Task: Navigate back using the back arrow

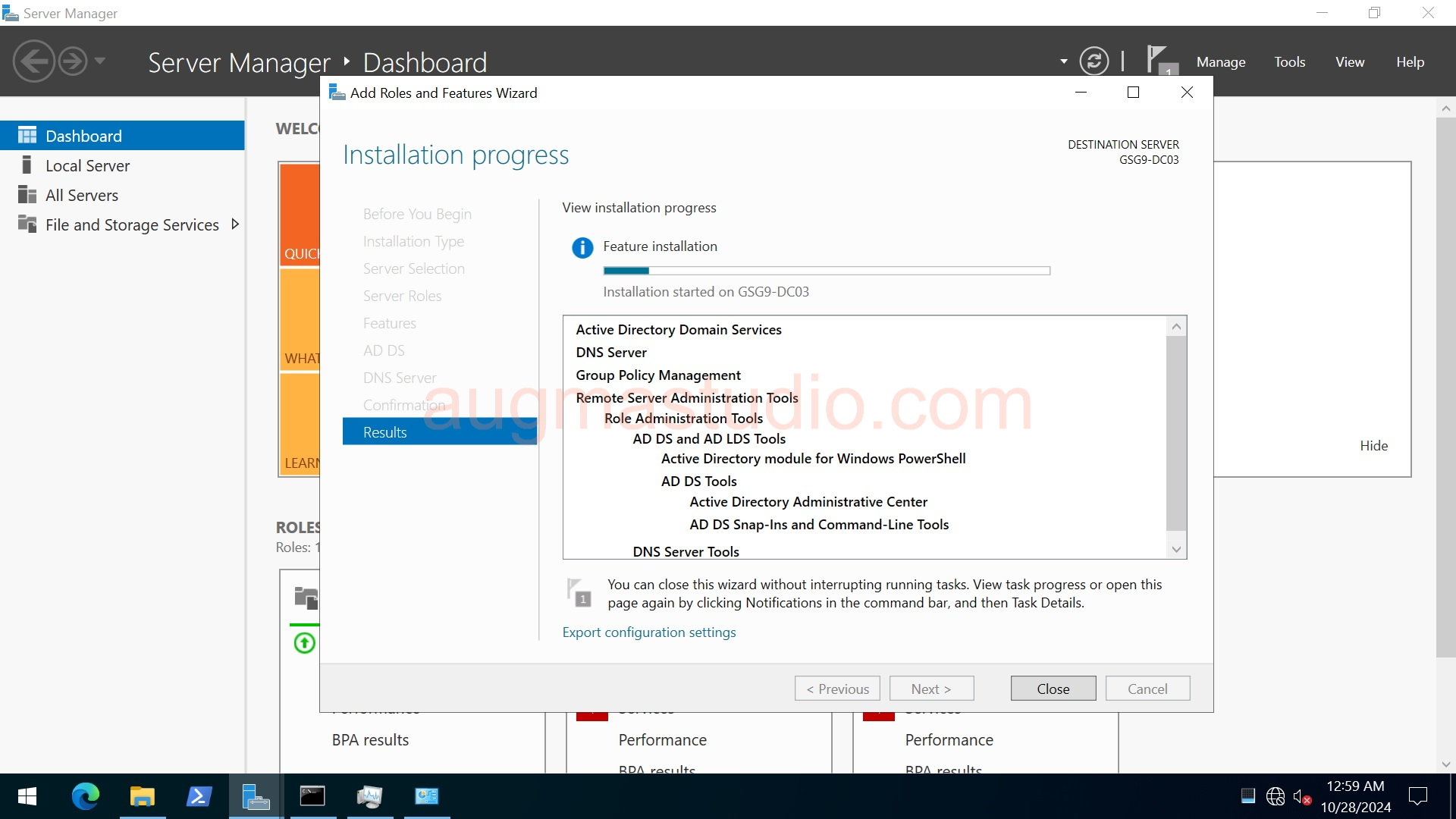Action: tap(33, 60)
